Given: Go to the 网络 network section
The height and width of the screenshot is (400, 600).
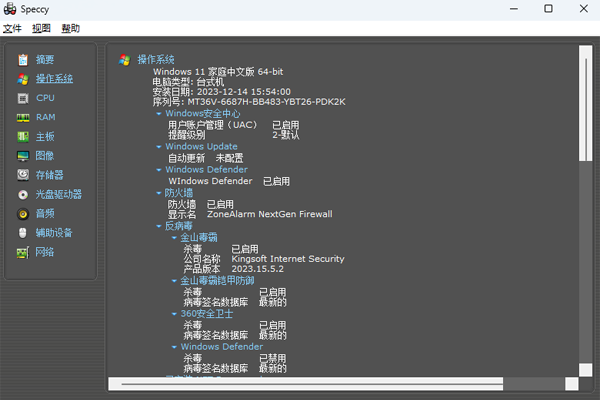Looking at the screenshot, I should (45, 252).
